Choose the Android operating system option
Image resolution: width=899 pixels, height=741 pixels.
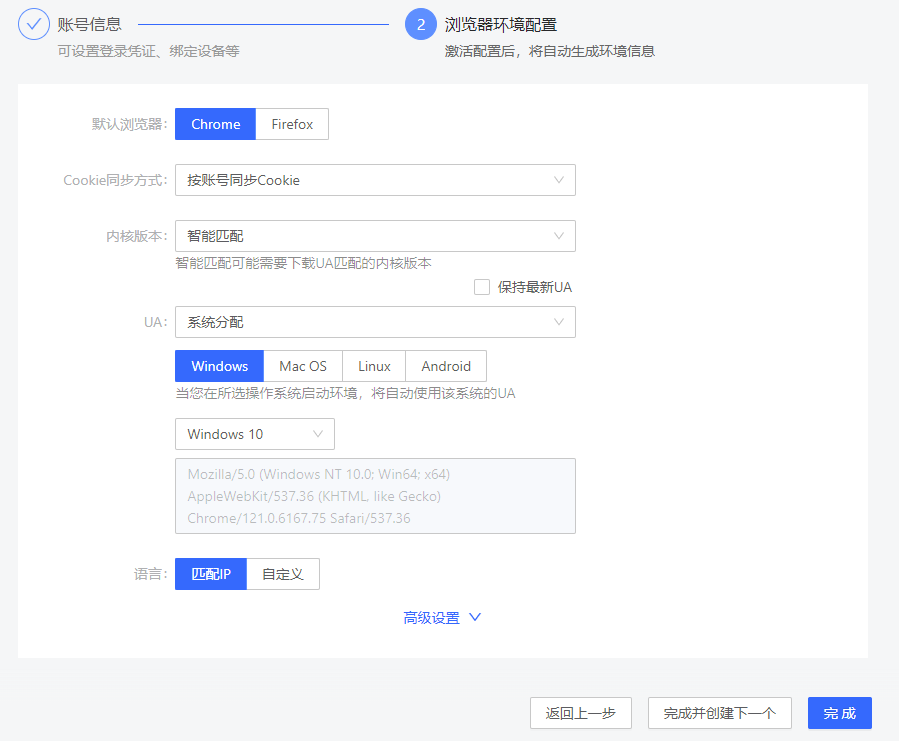(x=446, y=366)
